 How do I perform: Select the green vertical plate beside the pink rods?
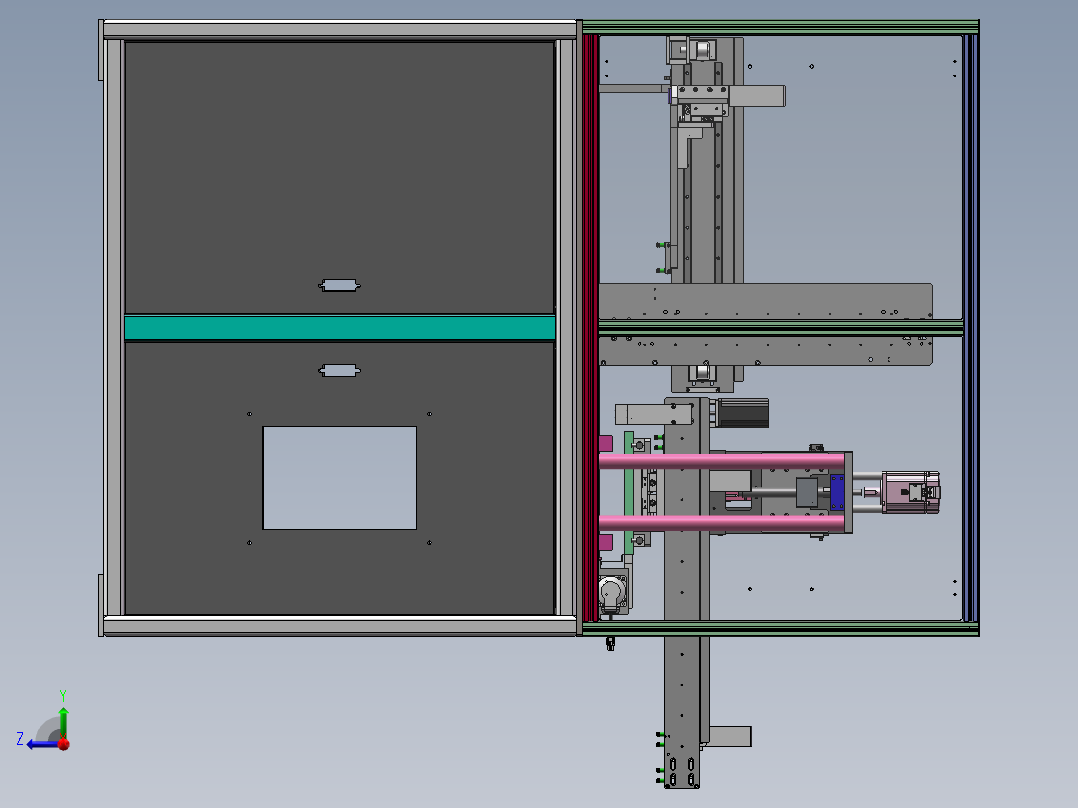click(x=628, y=494)
